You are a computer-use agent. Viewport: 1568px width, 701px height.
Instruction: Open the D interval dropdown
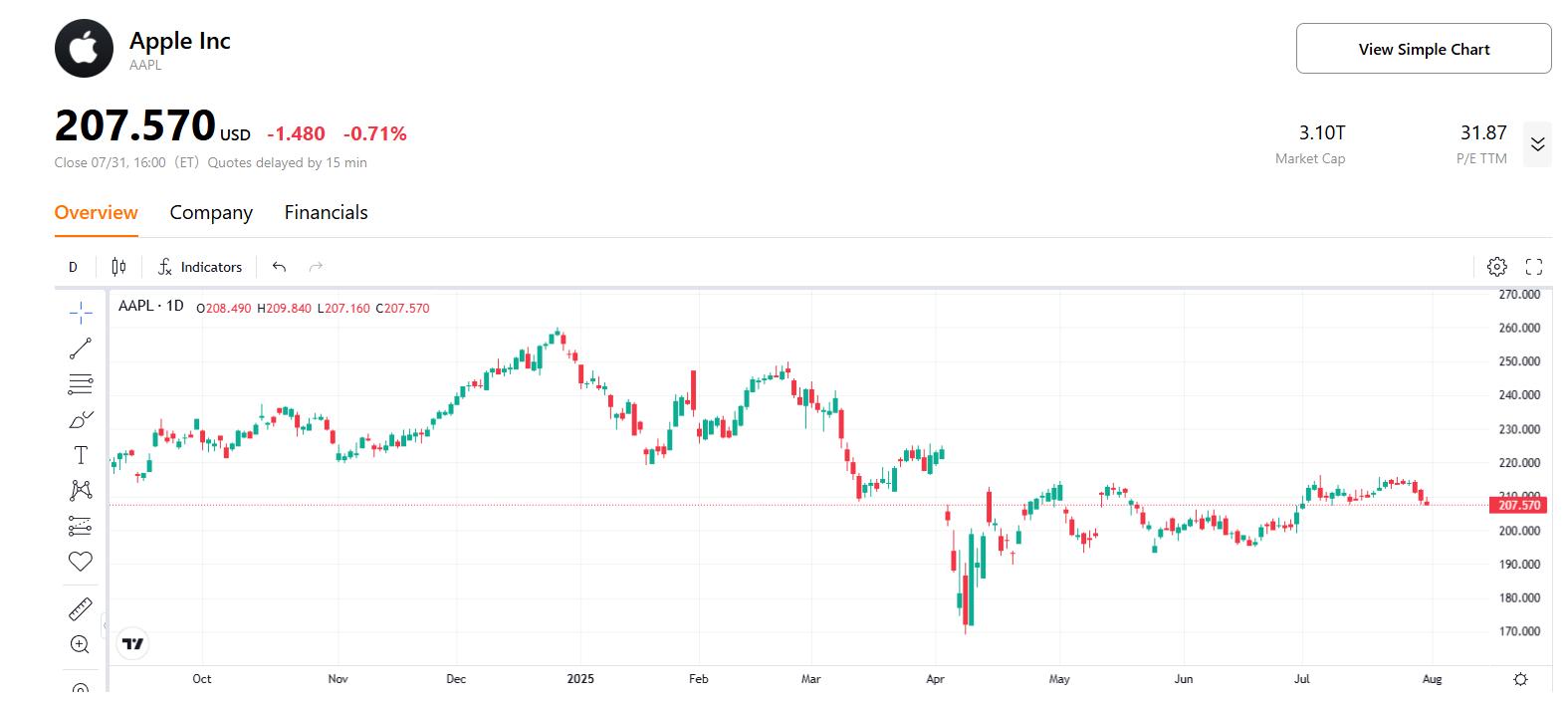point(73,267)
